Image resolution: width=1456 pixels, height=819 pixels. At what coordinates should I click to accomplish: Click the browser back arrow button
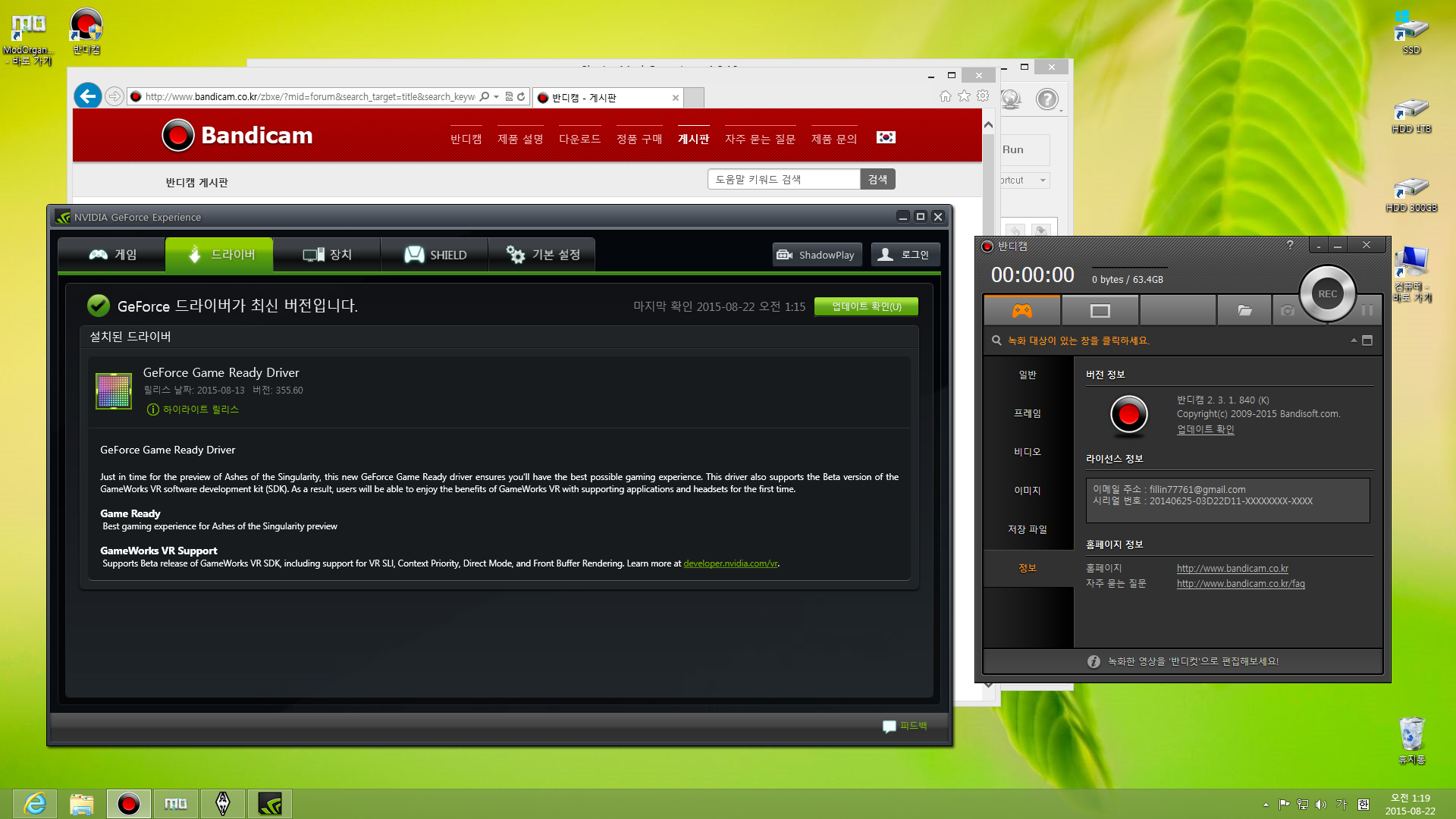pyautogui.click(x=88, y=96)
